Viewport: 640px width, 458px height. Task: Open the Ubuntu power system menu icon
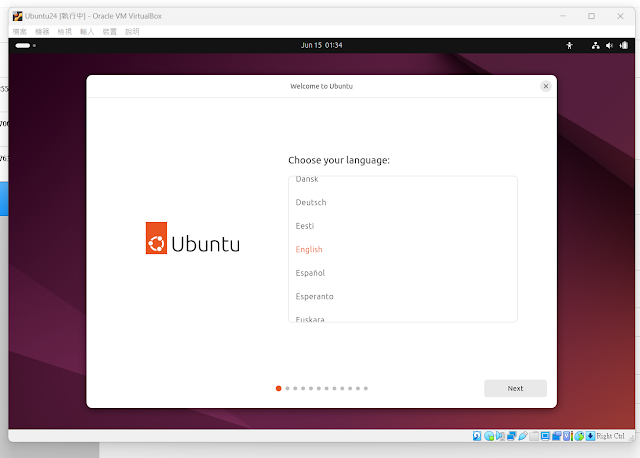point(624,45)
